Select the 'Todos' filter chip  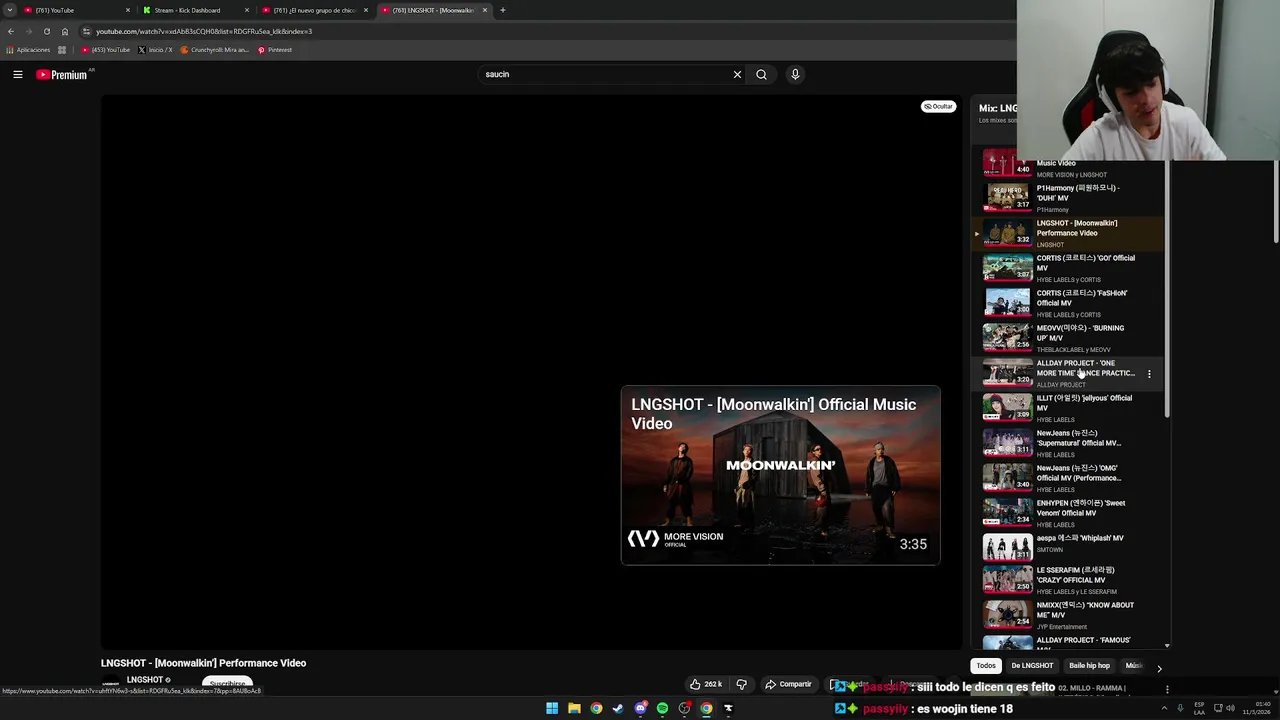[986, 666]
